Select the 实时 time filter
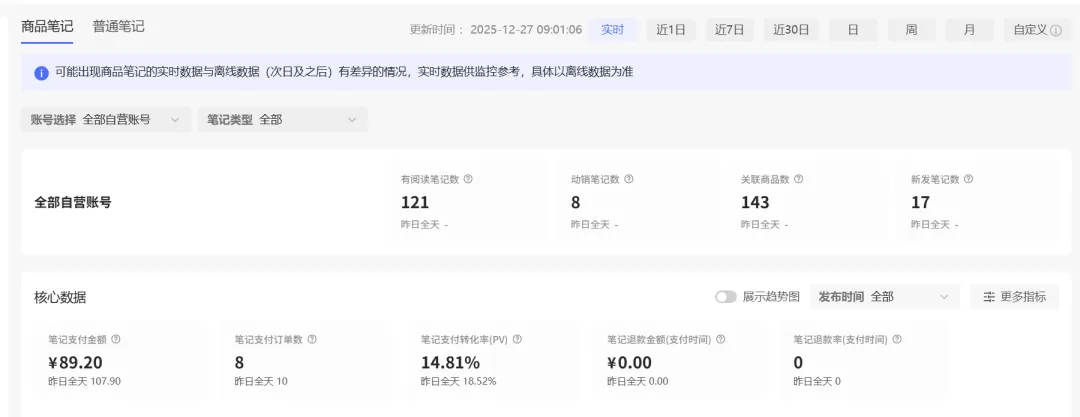Image resolution: width=1080 pixels, height=417 pixels. pos(612,30)
